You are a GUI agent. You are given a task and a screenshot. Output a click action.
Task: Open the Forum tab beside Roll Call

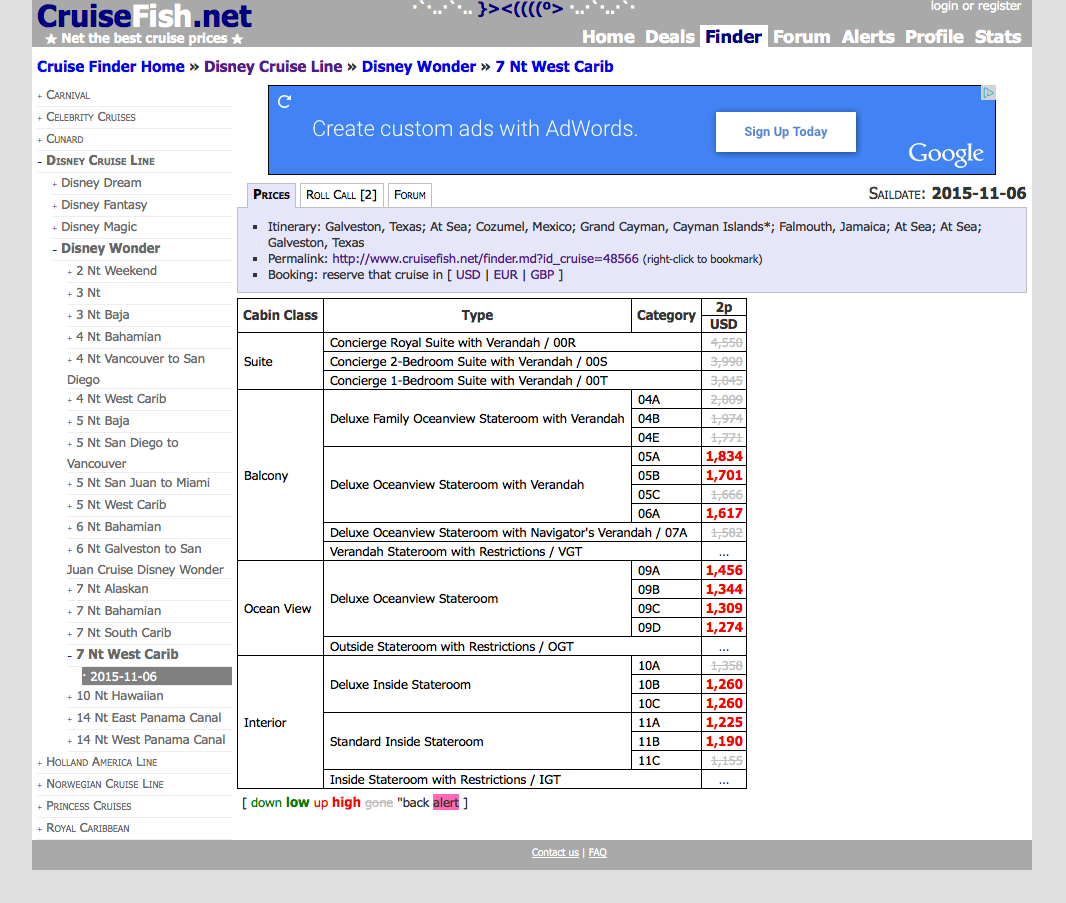pyautogui.click(x=410, y=195)
